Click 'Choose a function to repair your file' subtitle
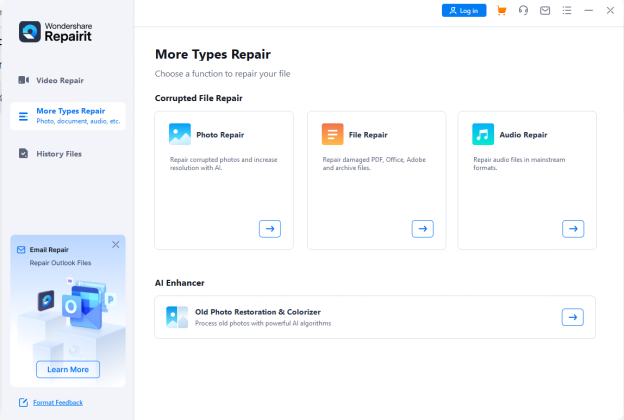This screenshot has height=420, width=624. (x=222, y=74)
